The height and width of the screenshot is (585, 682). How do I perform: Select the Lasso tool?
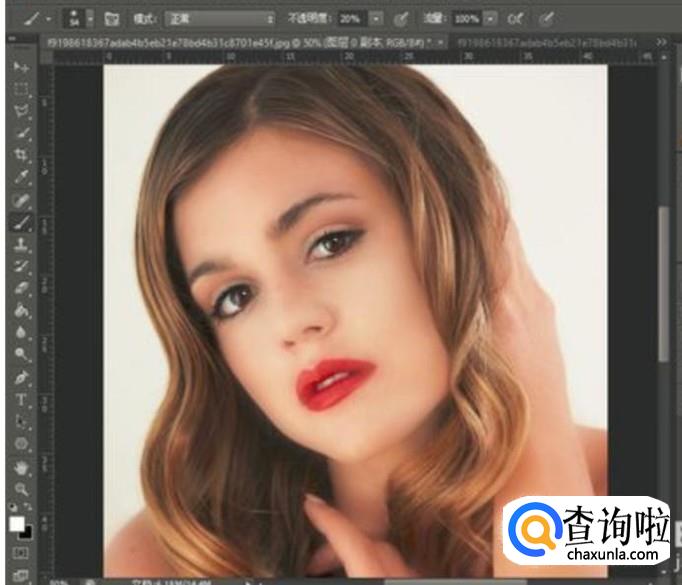coord(21,110)
